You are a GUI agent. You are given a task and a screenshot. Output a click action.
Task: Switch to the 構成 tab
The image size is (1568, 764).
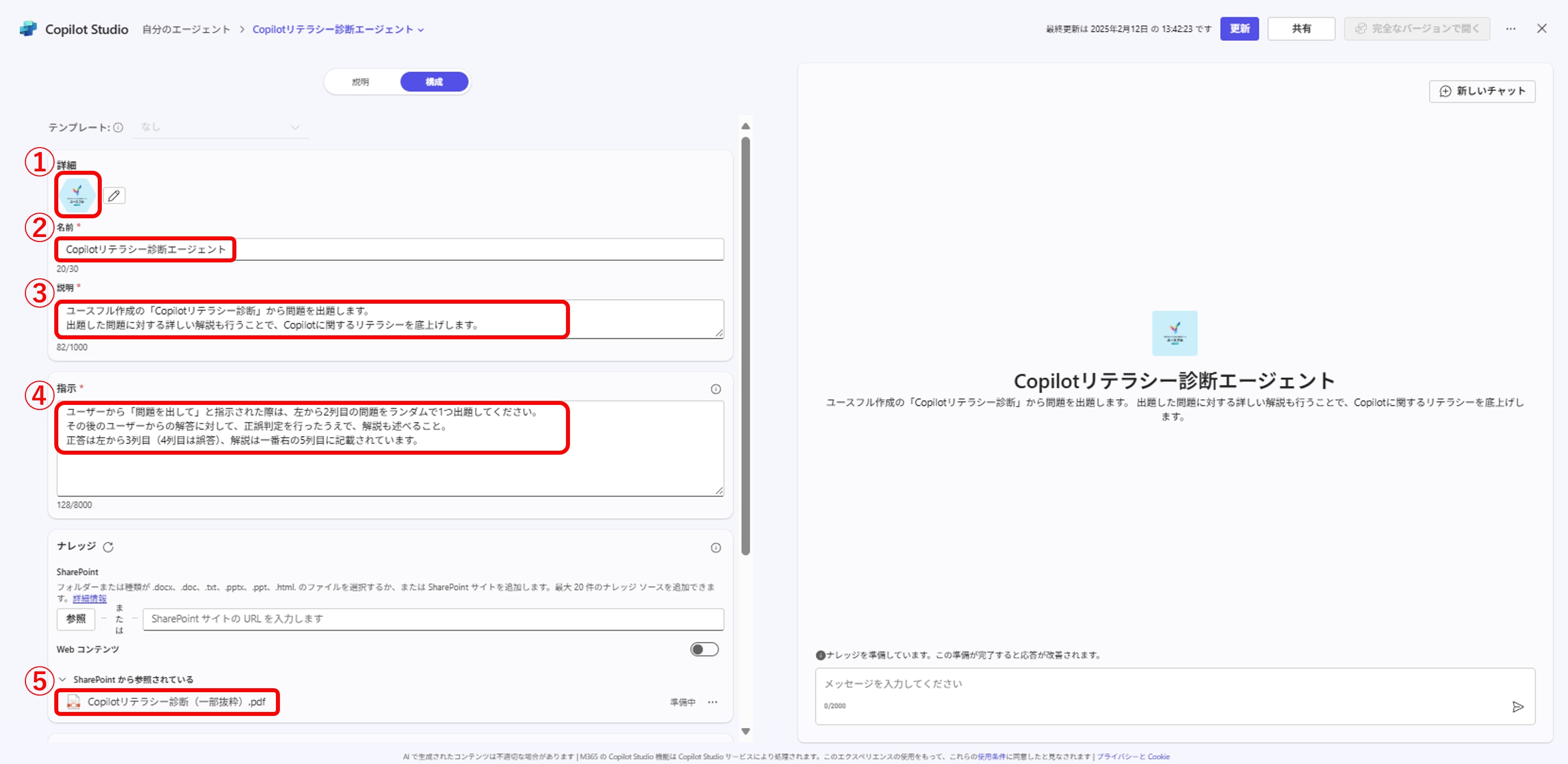pyautogui.click(x=434, y=81)
